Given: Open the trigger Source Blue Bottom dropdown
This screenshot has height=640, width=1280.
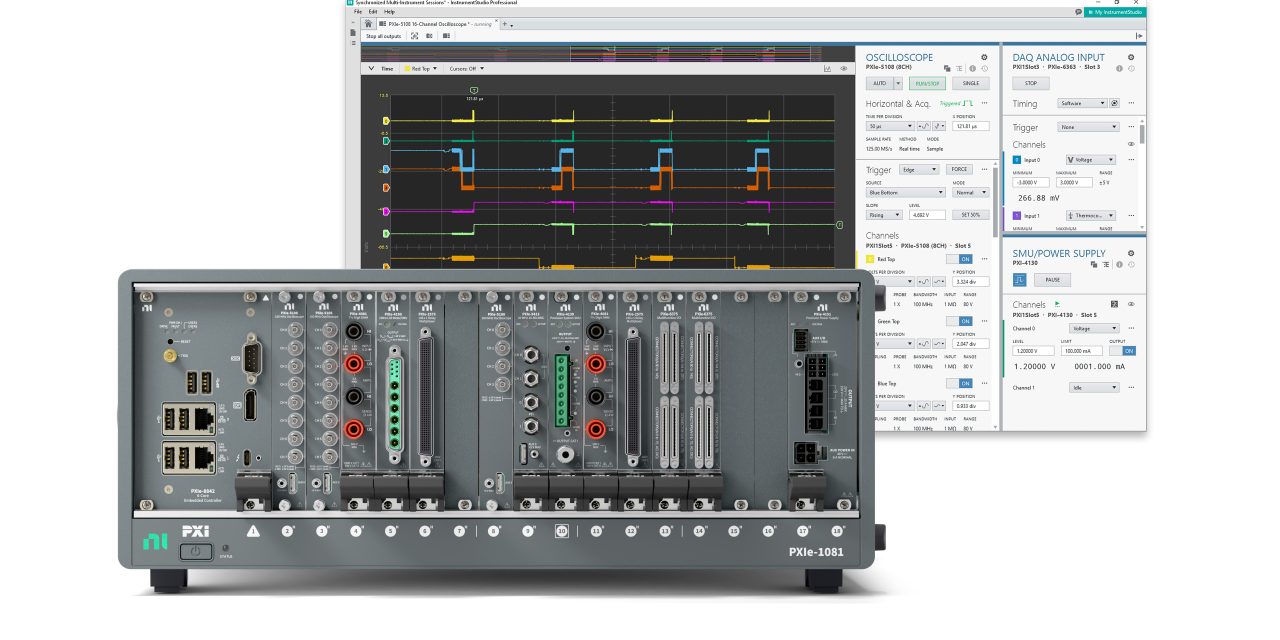Looking at the screenshot, I should coord(905,192).
